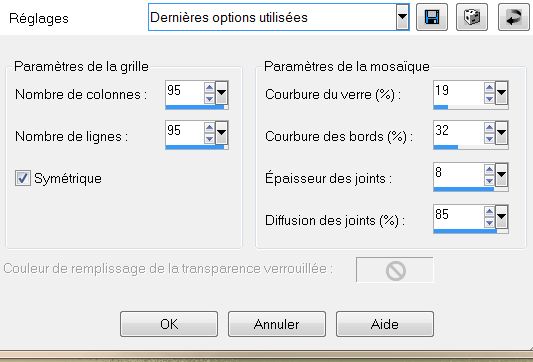Open Courbure des bords slider dropdown

[502, 133]
